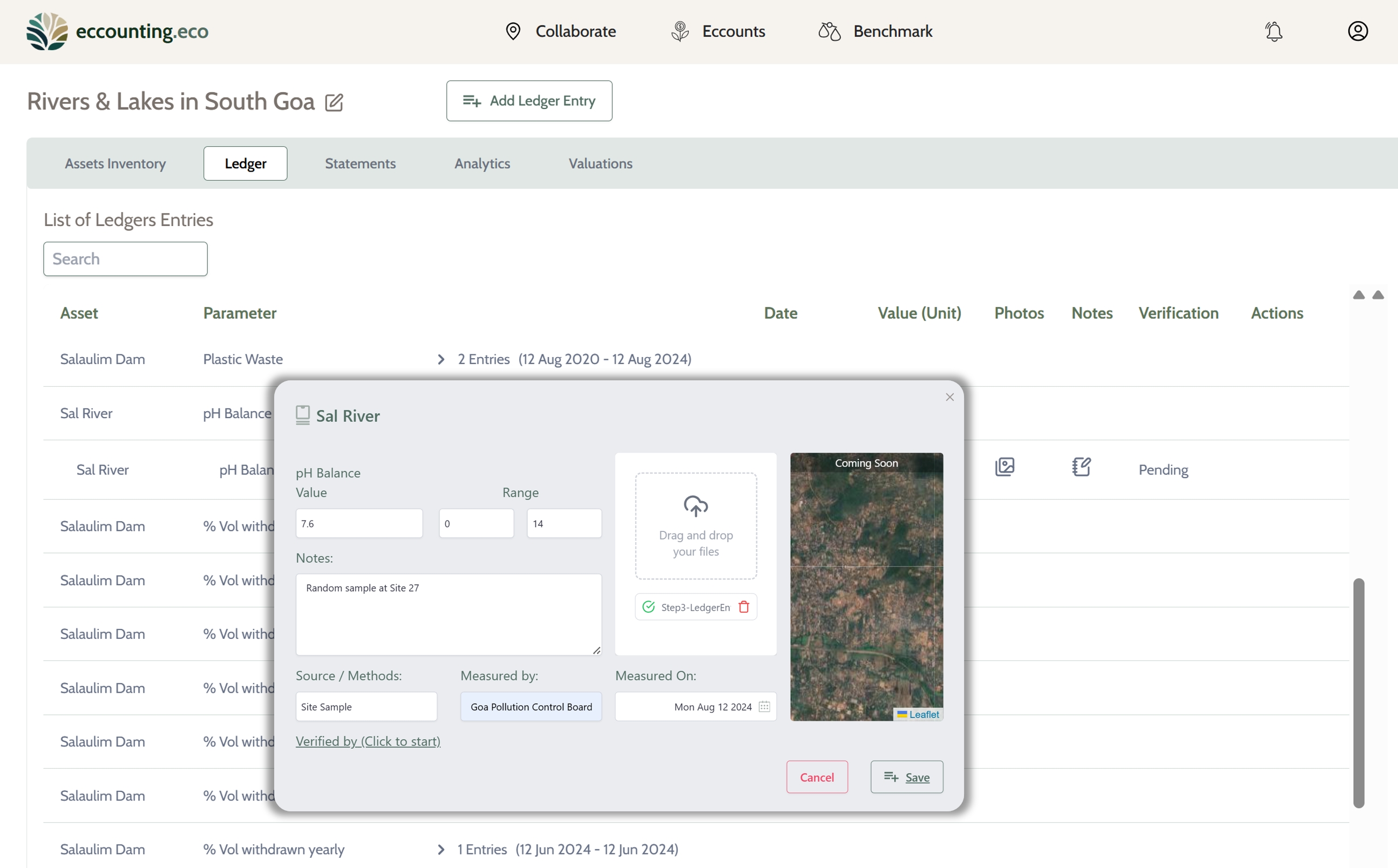The width and height of the screenshot is (1398, 868).
Task: Open the notifications bell
Action: [x=1273, y=31]
